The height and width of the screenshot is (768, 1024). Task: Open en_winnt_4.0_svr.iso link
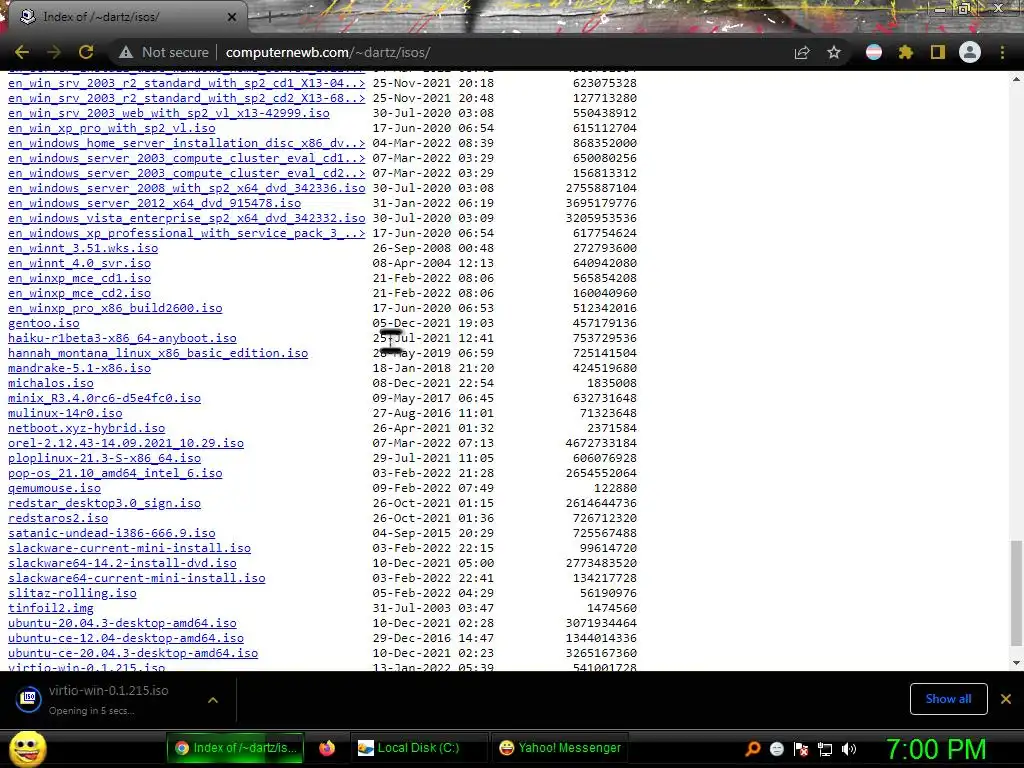click(79, 263)
